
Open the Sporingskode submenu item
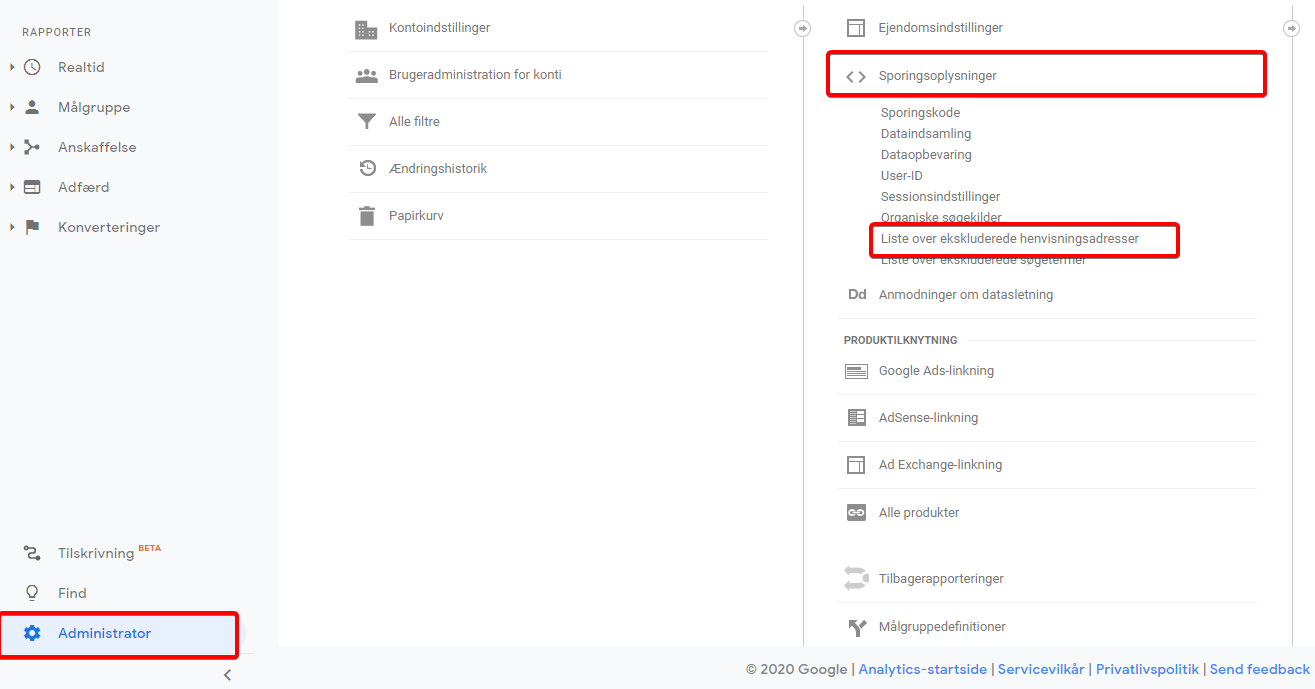click(x=920, y=113)
